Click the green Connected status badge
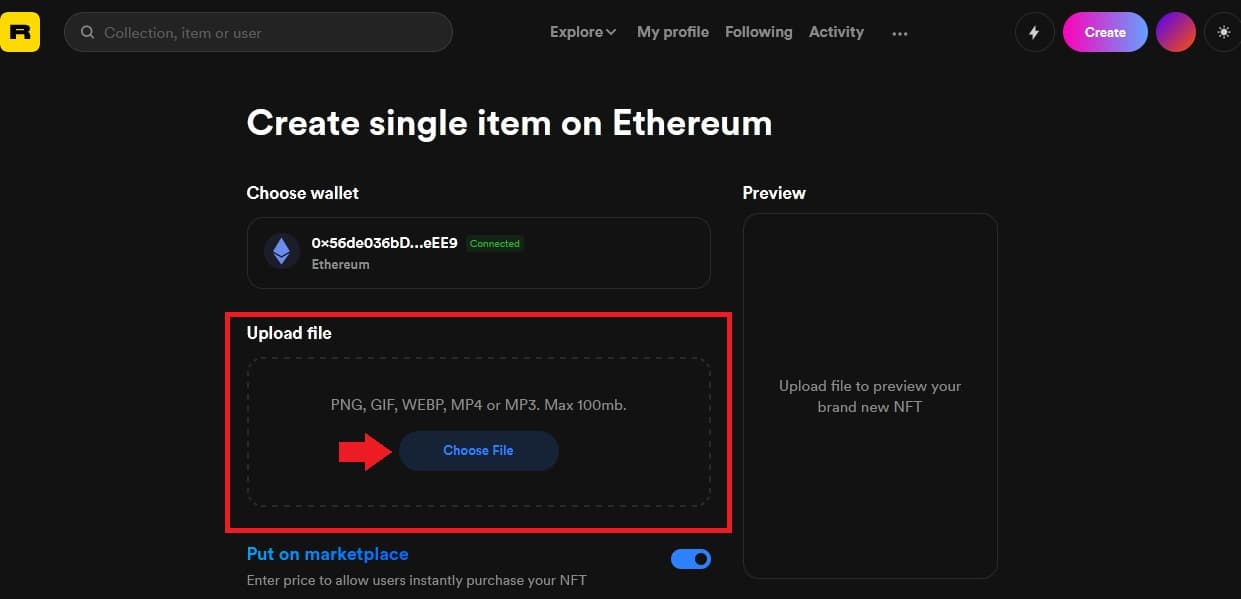1241x599 pixels. 495,243
